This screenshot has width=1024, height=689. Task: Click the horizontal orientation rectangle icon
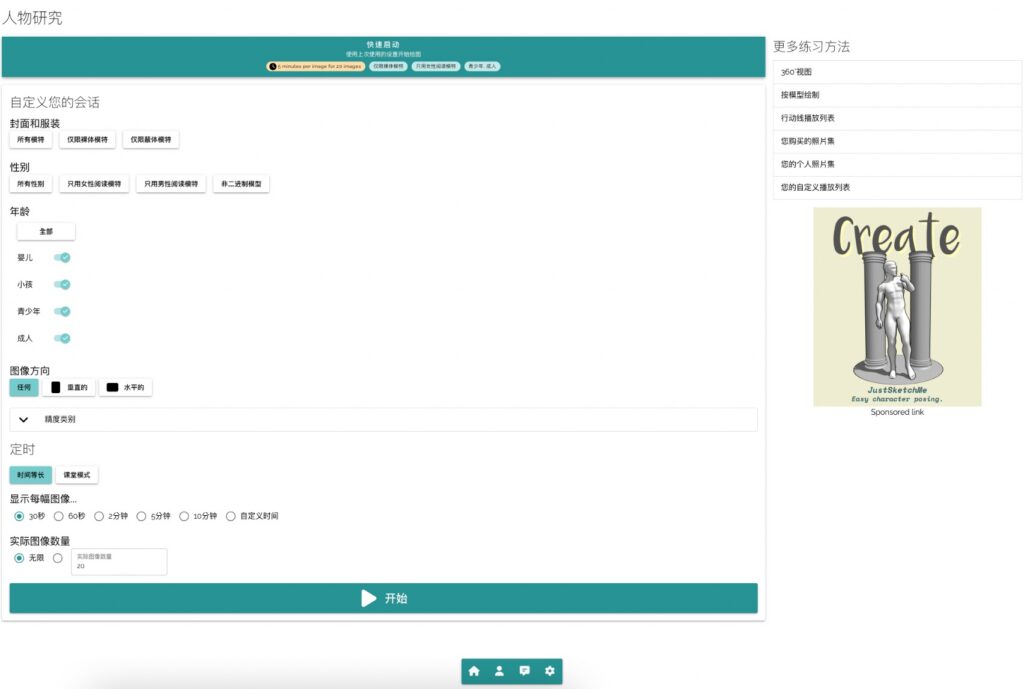[112, 387]
